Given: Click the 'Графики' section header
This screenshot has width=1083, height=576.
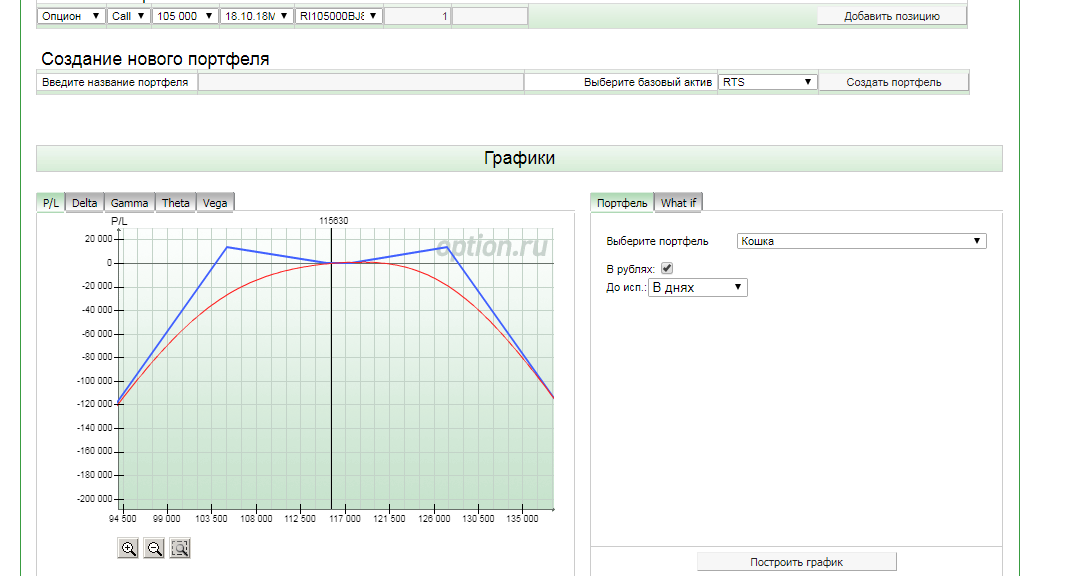Looking at the screenshot, I should coord(519,158).
